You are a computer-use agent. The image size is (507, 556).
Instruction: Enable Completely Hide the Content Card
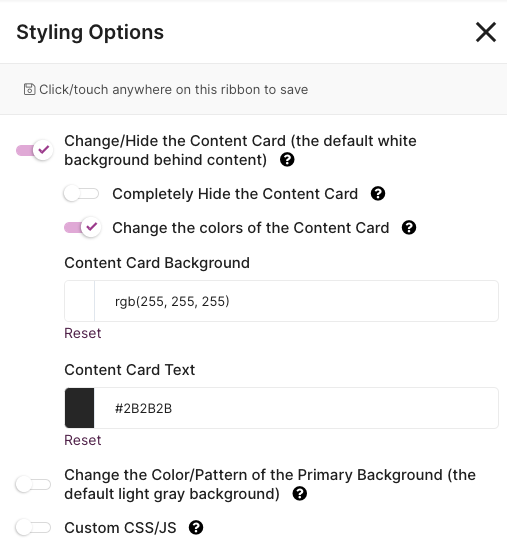click(82, 194)
